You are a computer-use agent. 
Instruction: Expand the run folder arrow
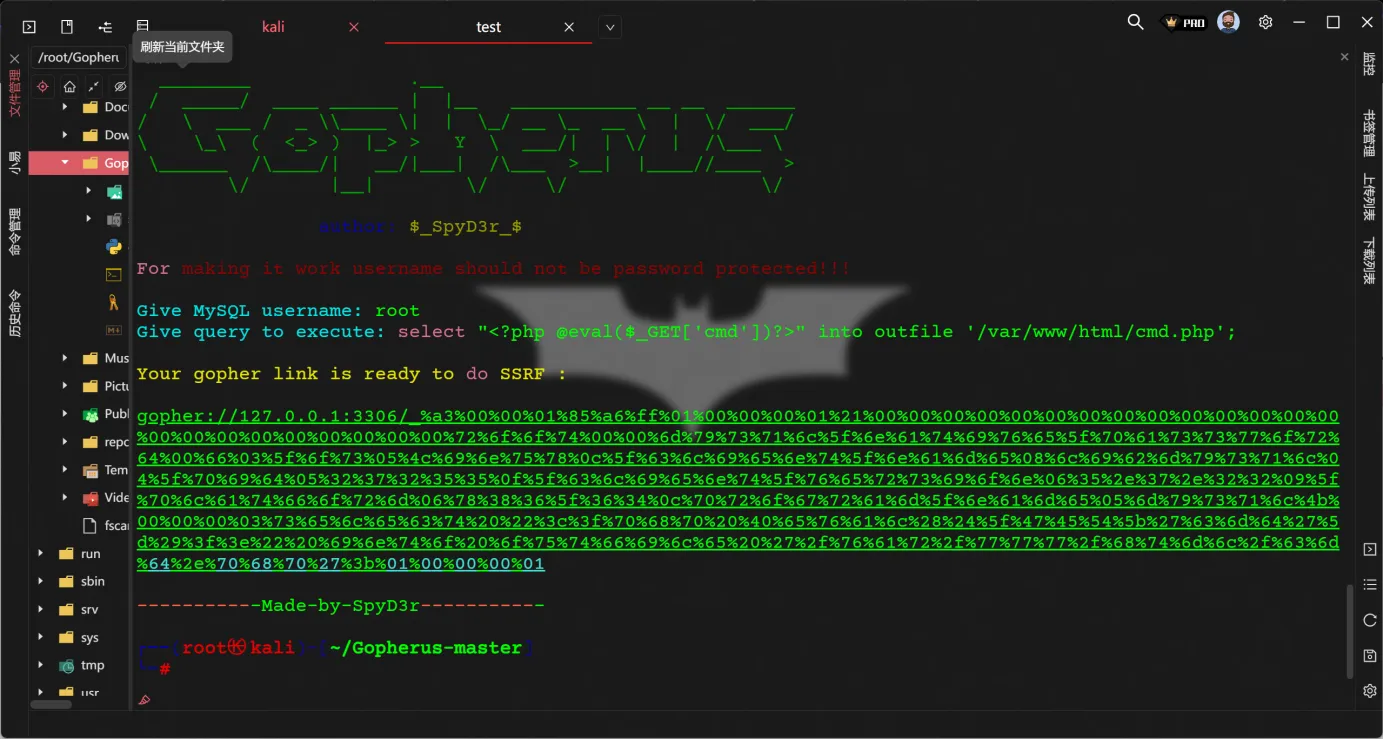coord(41,553)
